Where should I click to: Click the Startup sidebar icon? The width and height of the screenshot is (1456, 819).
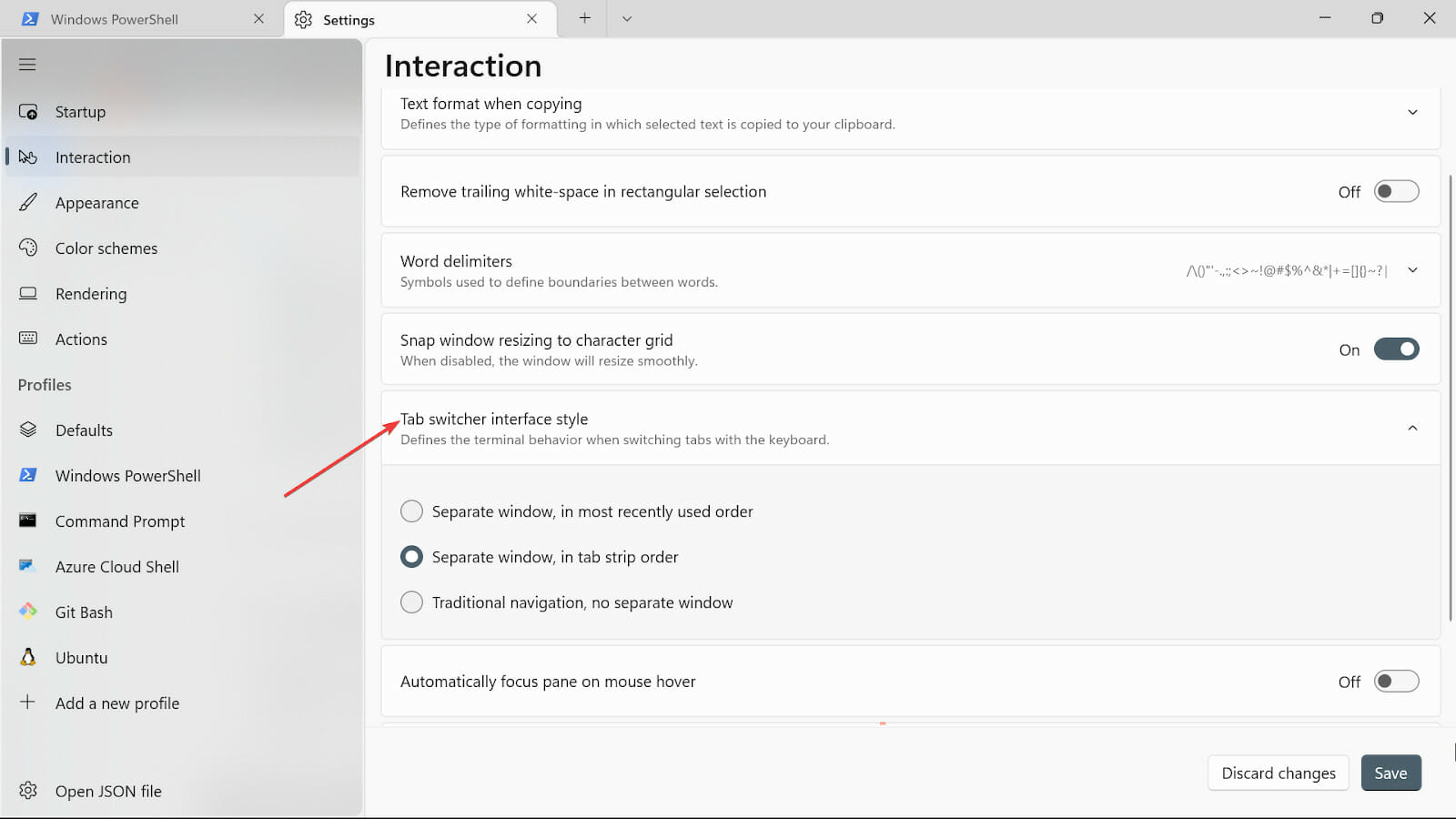click(28, 112)
